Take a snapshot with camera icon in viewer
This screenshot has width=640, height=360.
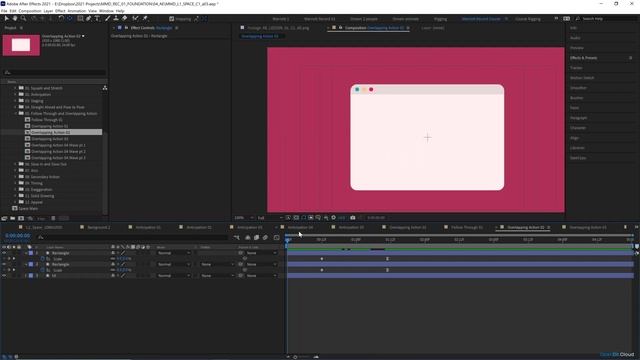tap(353, 218)
